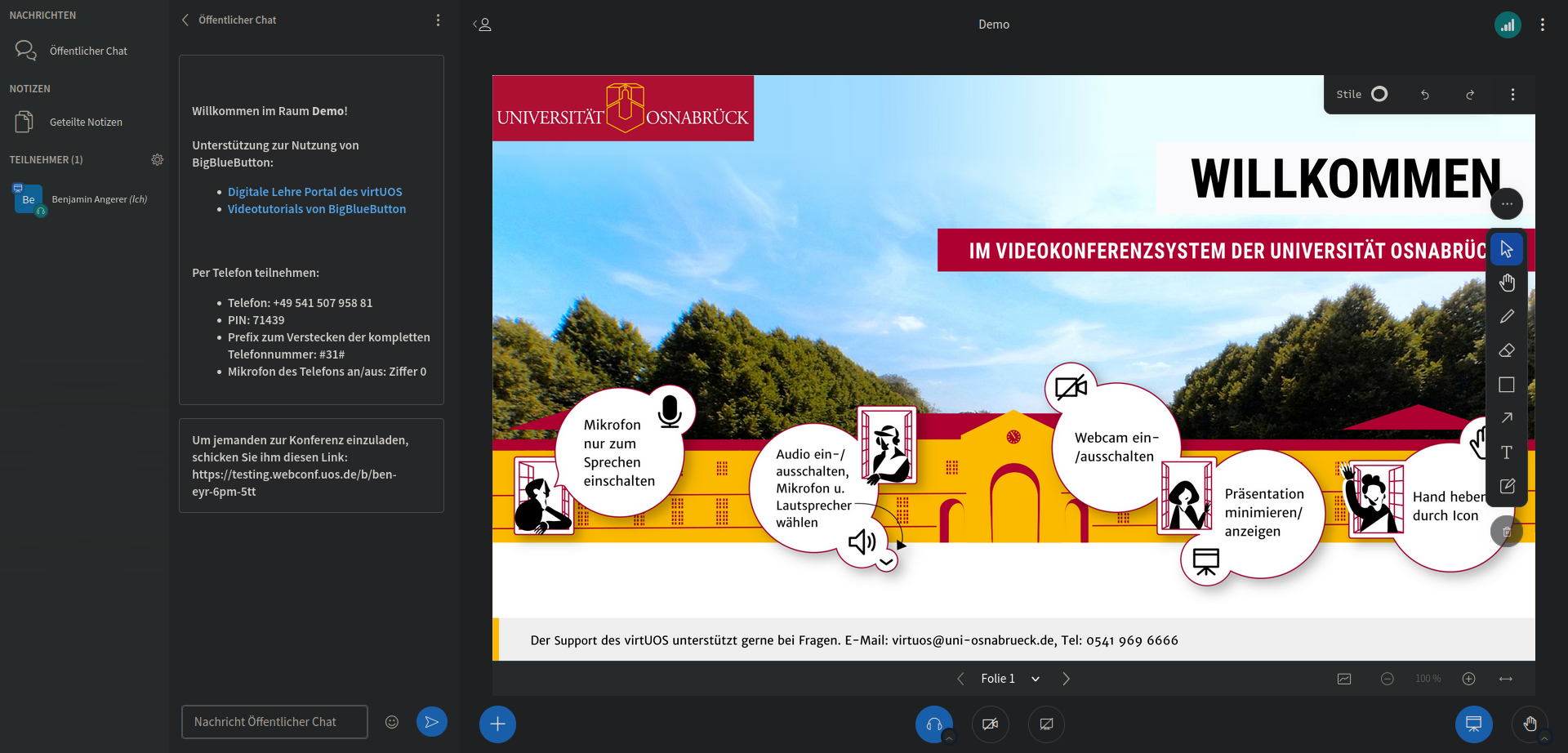Open main options menu at top right
This screenshot has height=753, width=1568.
pos(1543,25)
